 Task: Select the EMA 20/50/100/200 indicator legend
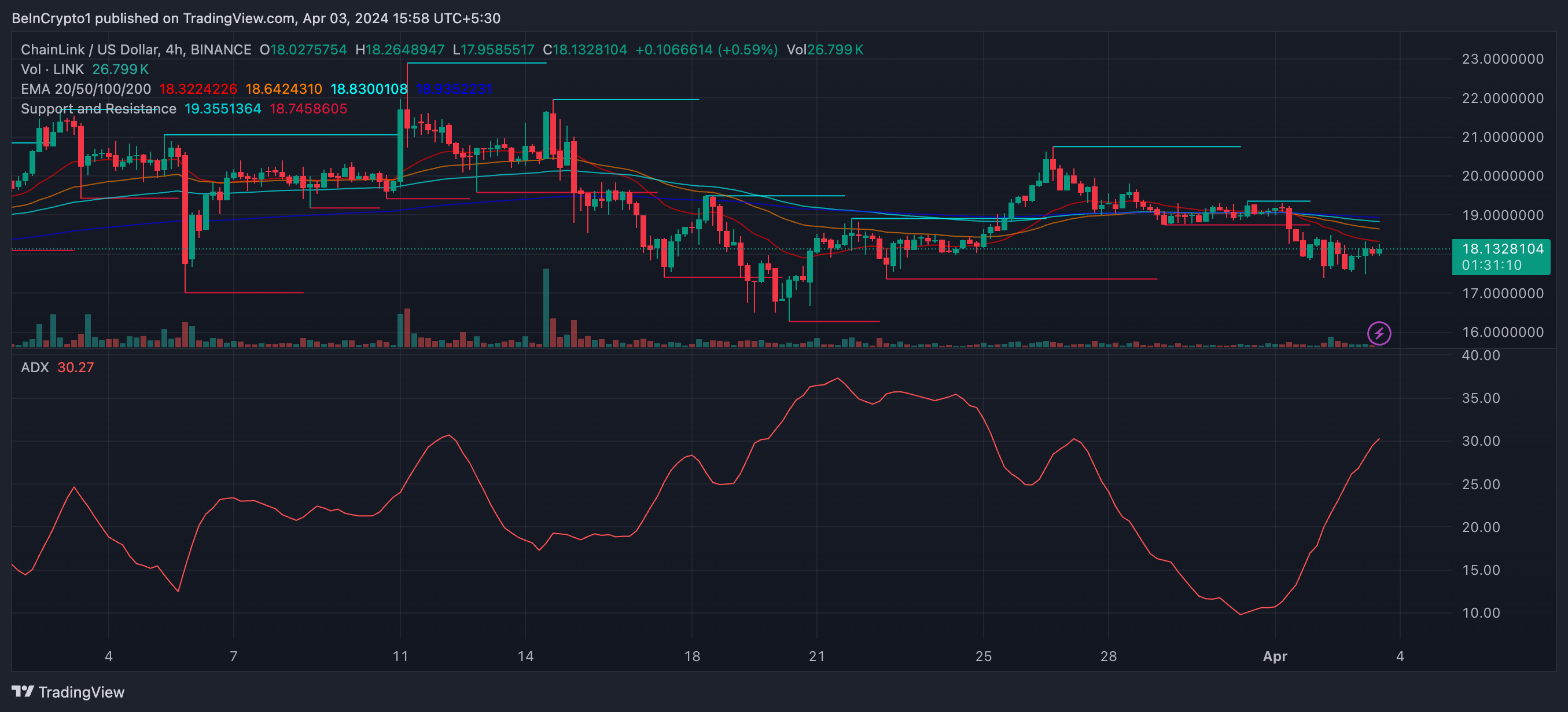(86, 89)
